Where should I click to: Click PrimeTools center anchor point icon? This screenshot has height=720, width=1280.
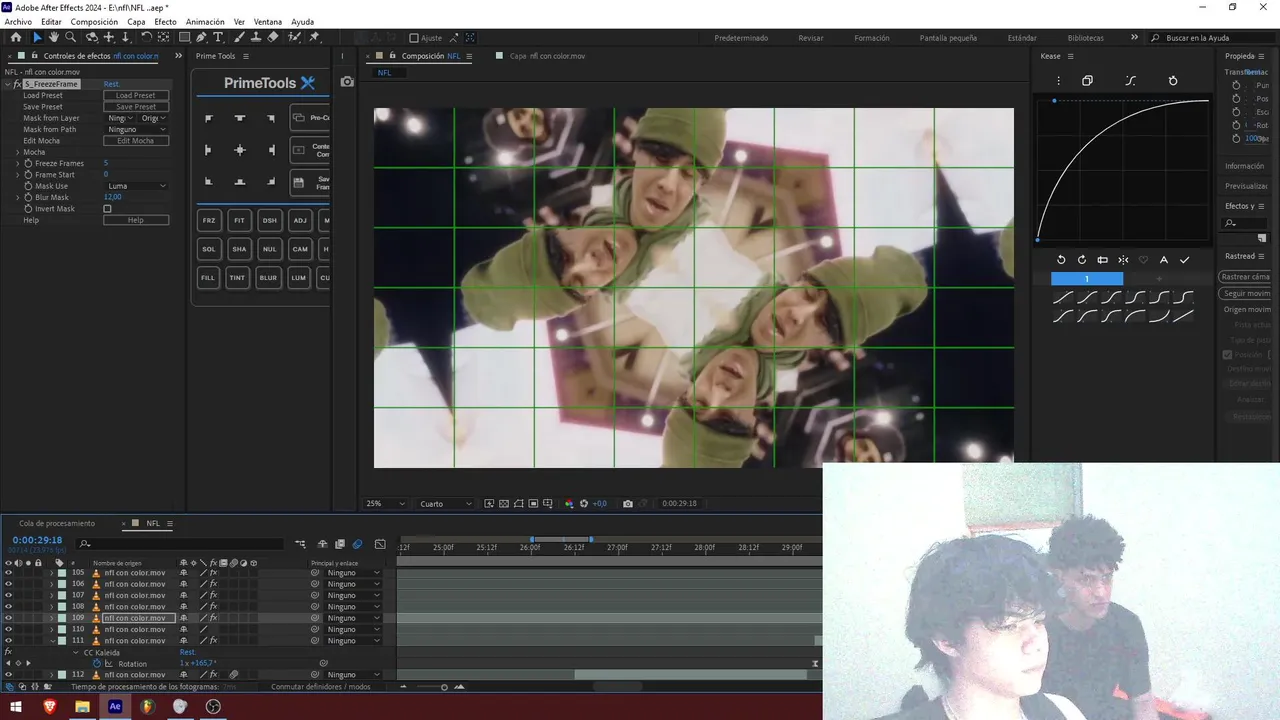pos(239,150)
